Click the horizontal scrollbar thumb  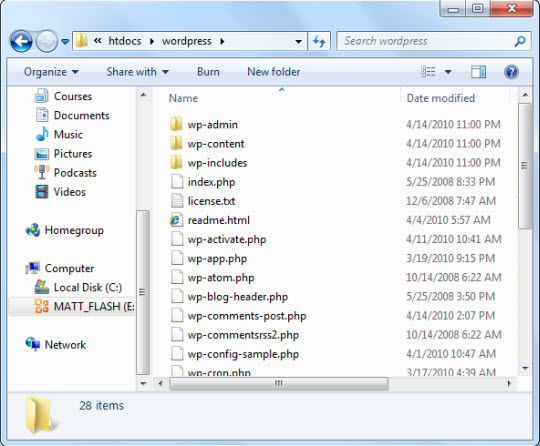(x=279, y=383)
